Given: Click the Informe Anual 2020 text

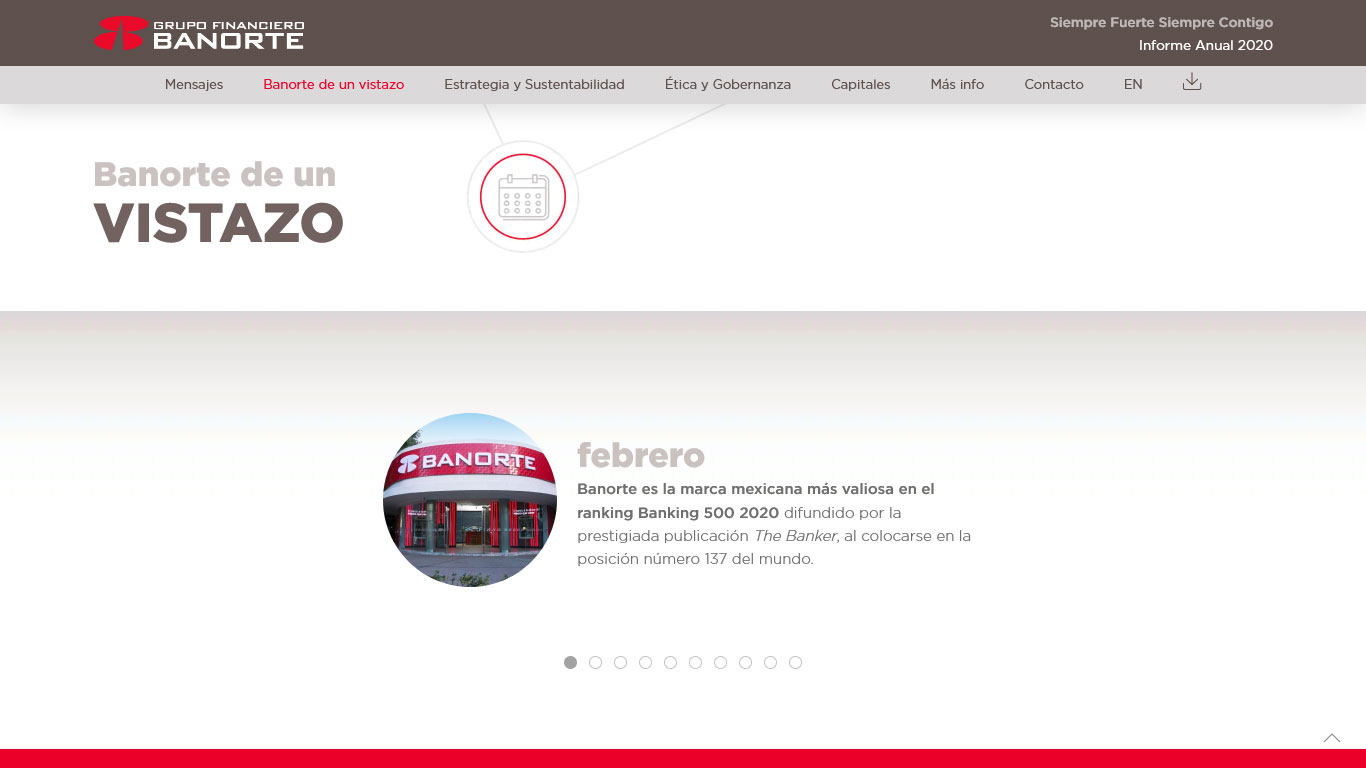Looking at the screenshot, I should click(x=1205, y=45).
